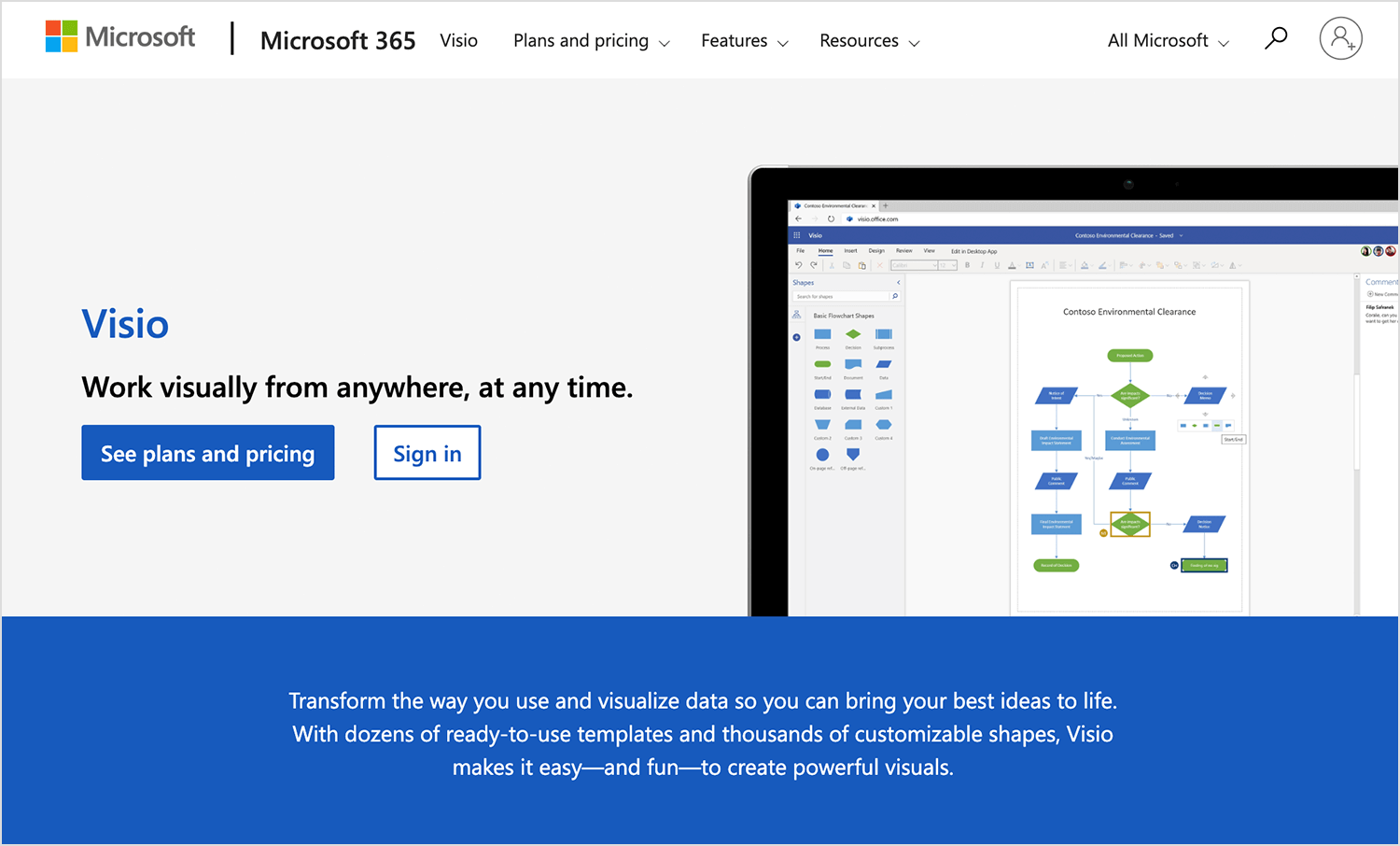Click the Process shape in Basic Flowchart Shapes
The height and width of the screenshot is (846, 1400).
822,333
